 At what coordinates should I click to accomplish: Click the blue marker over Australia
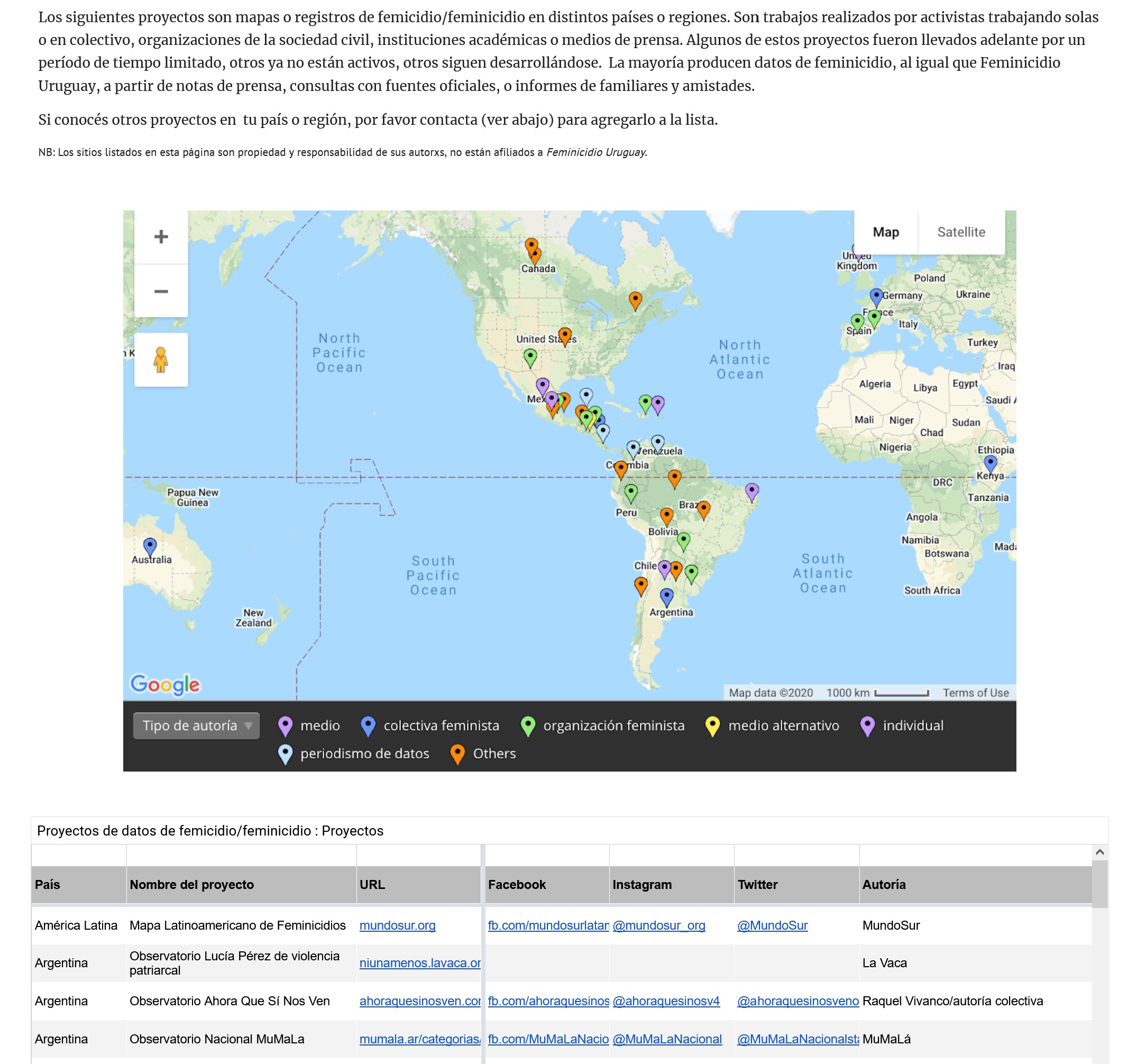[x=150, y=547]
